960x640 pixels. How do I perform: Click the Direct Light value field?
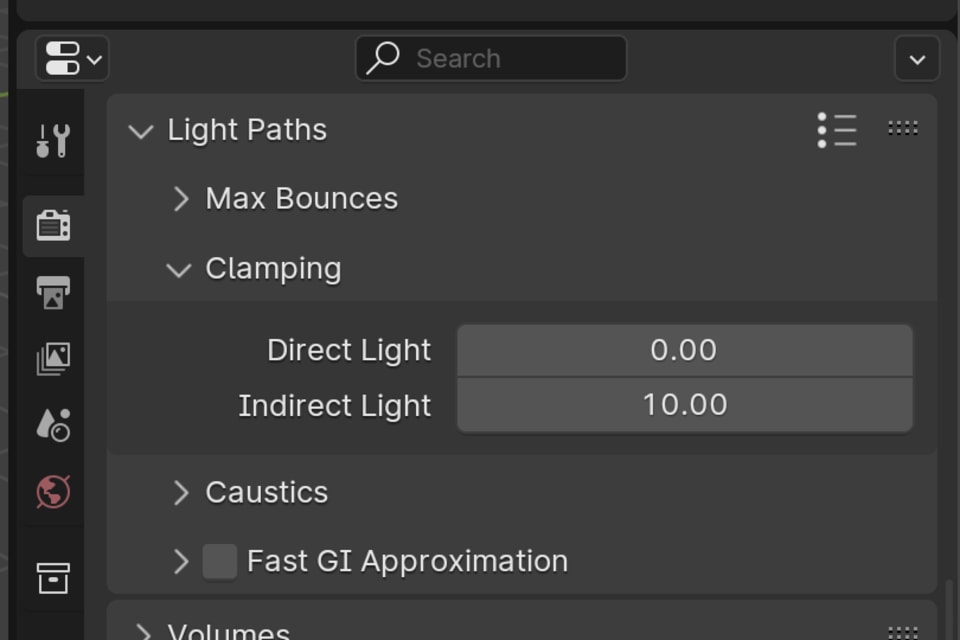click(x=684, y=351)
